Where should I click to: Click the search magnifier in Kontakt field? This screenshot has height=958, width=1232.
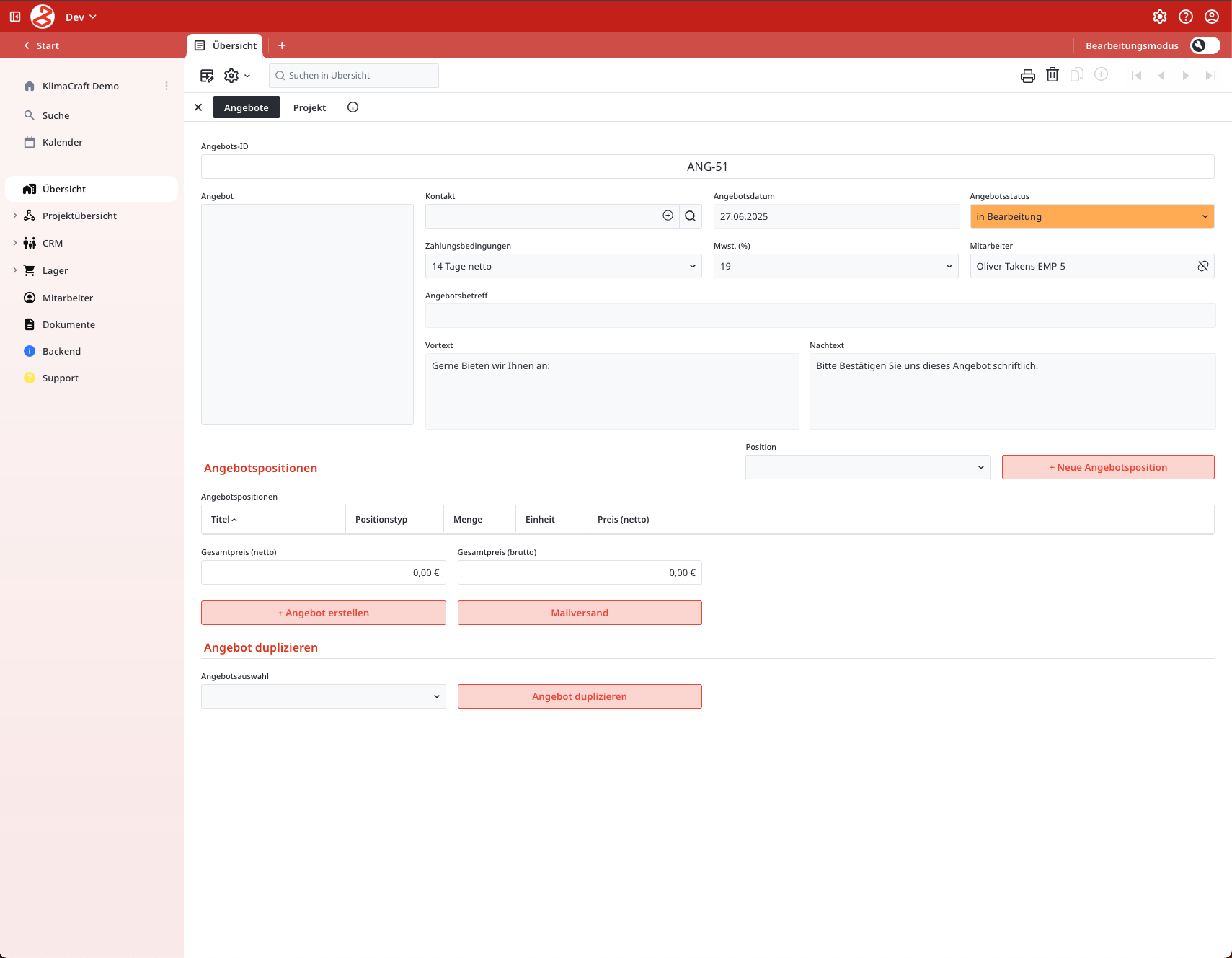coord(690,216)
